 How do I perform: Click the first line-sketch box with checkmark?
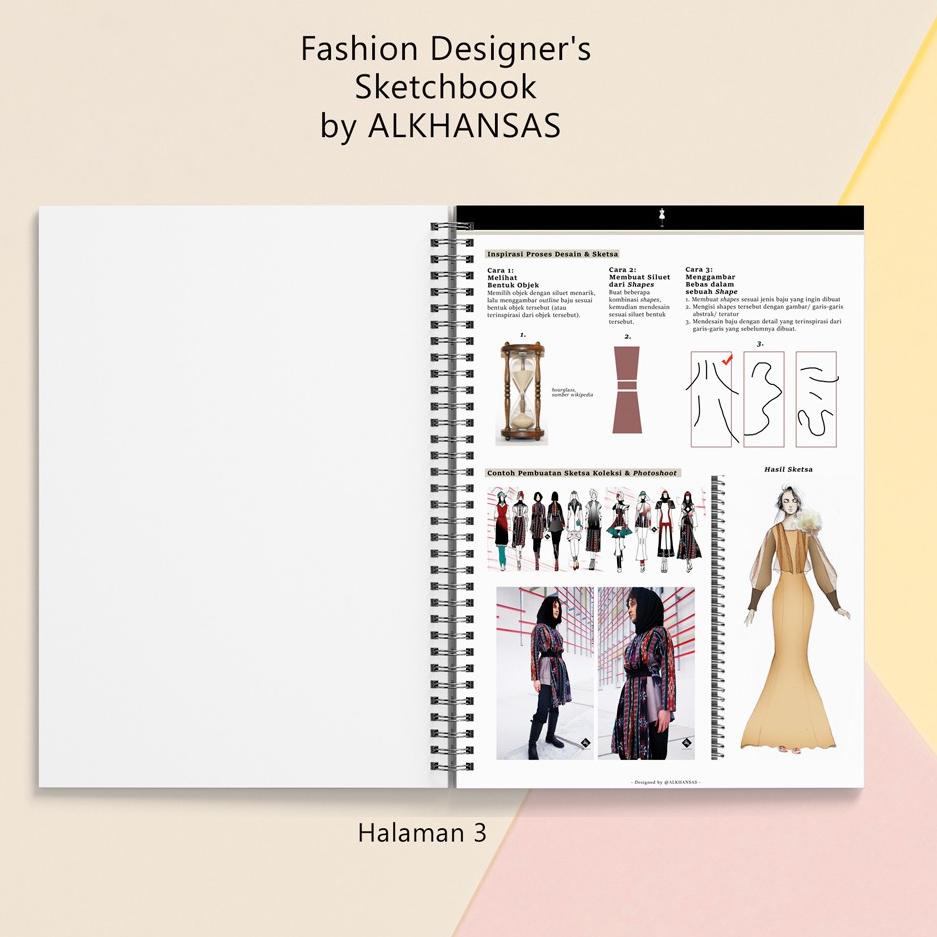click(711, 399)
